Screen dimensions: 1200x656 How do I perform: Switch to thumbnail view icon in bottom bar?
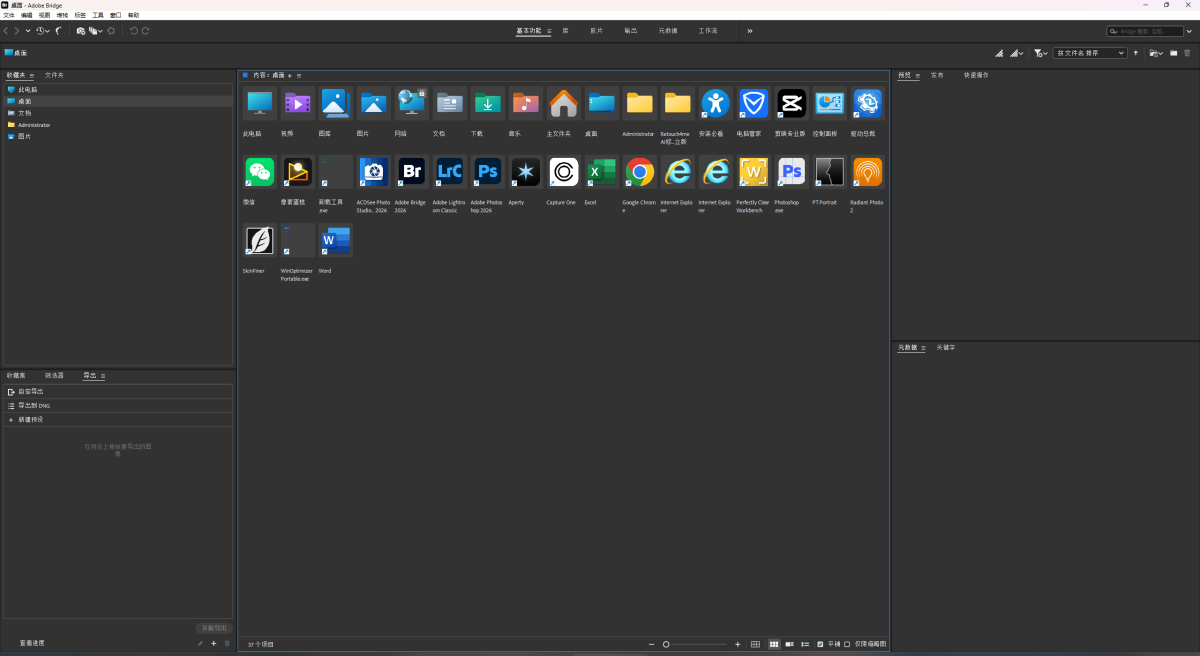774,644
